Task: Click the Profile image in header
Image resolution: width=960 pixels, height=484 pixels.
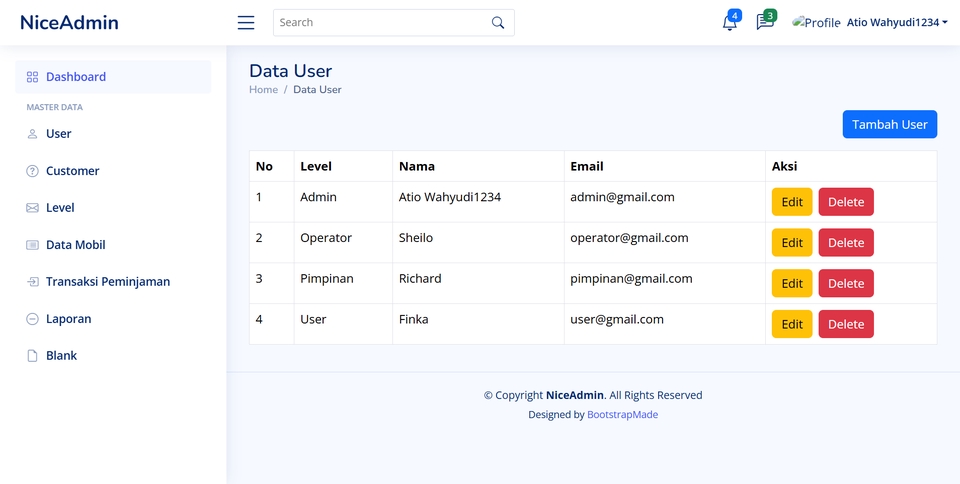Action: pos(816,23)
